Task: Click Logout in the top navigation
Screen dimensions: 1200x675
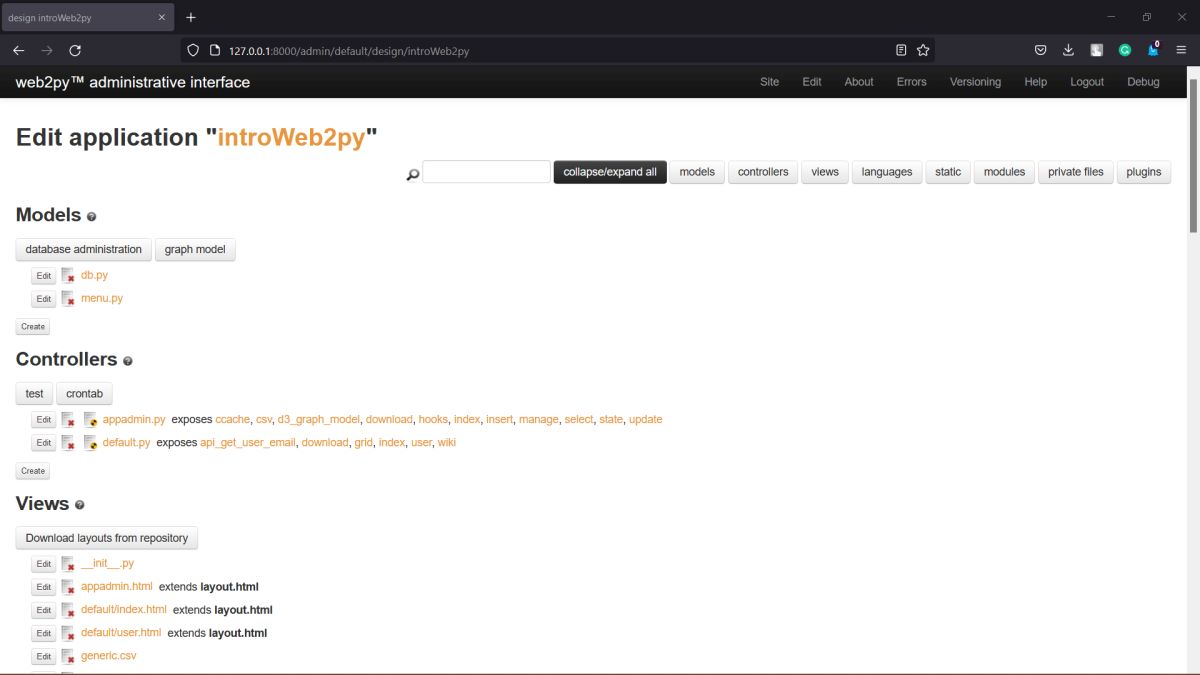Action: click(x=1087, y=82)
